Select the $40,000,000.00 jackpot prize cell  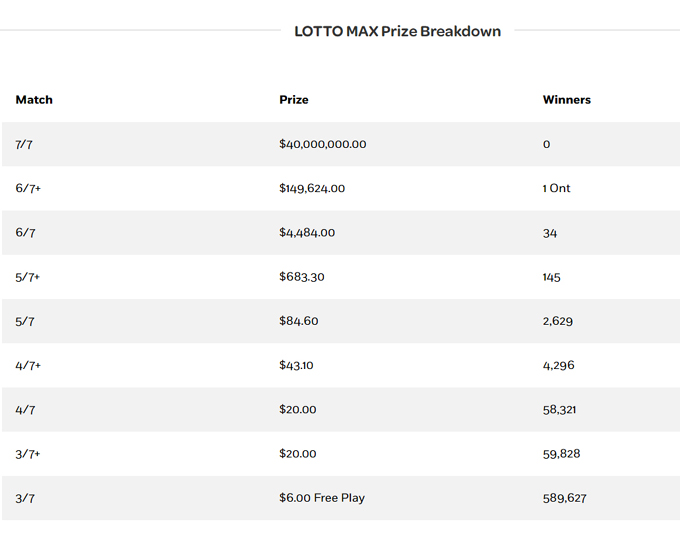[323, 144]
